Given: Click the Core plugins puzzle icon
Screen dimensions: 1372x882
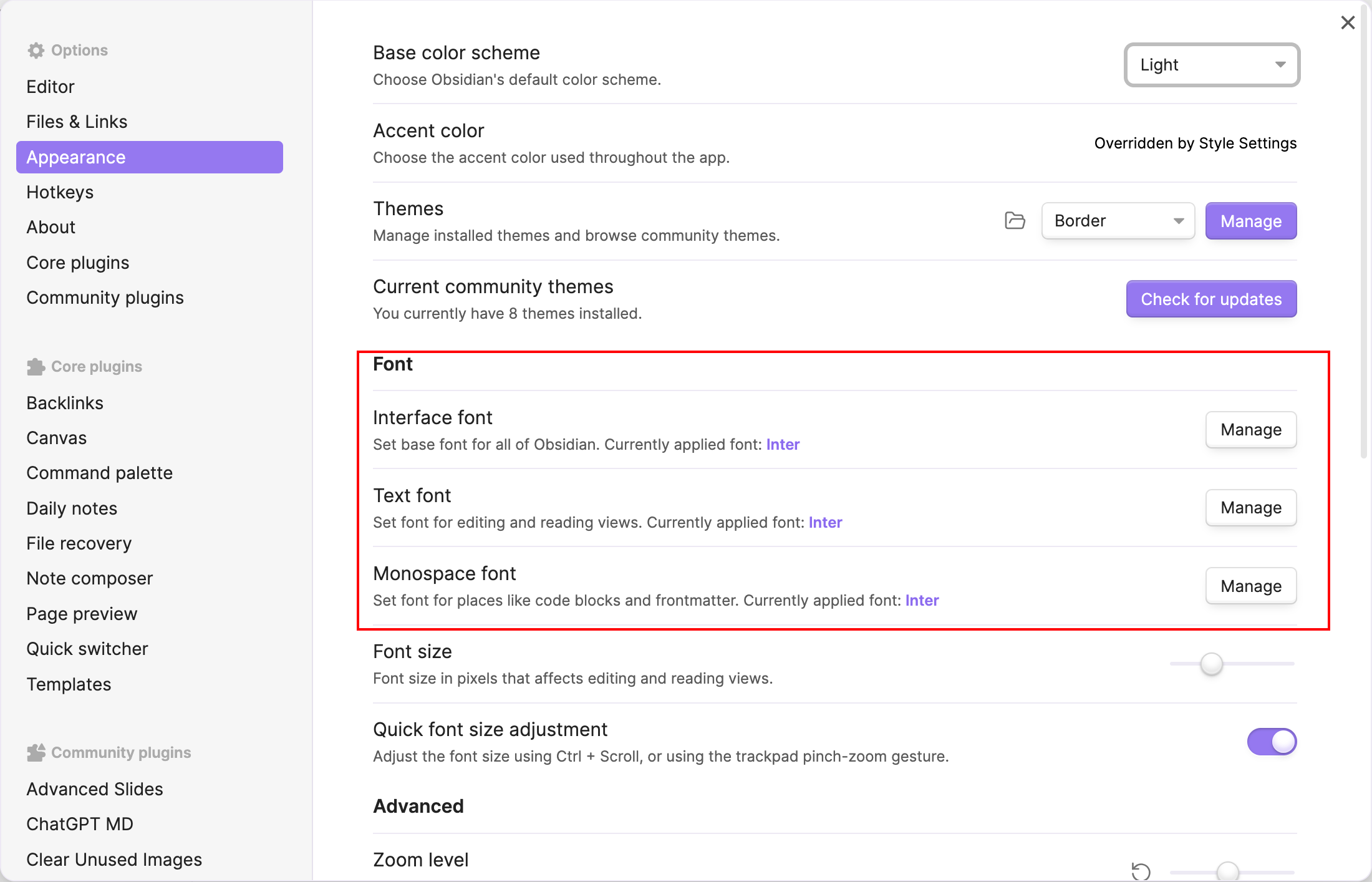Looking at the screenshot, I should pyautogui.click(x=36, y=367).
